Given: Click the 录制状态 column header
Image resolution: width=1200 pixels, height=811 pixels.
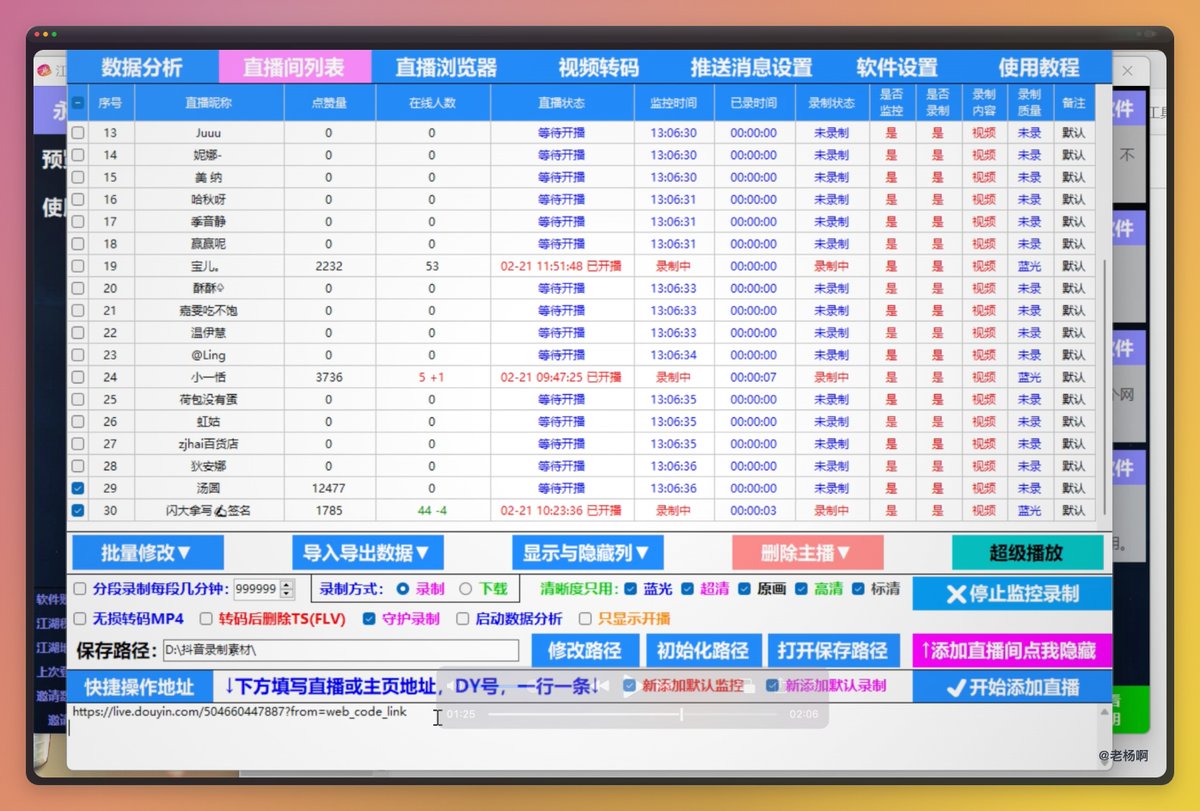Looking at the screenshot, I should coord(831,102).
